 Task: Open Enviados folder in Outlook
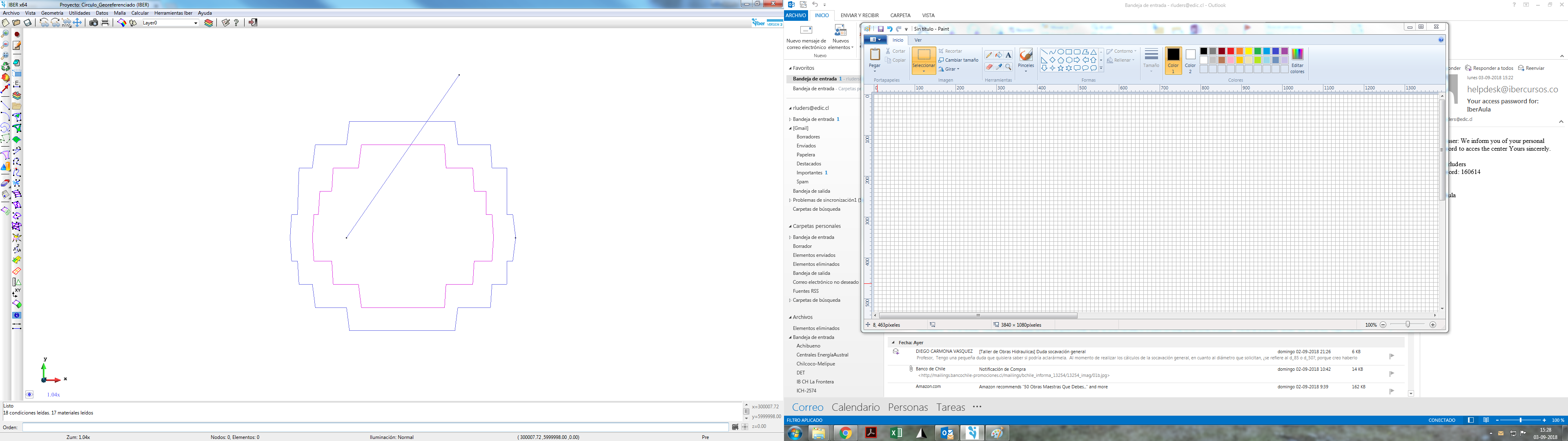tap(806, 146)
